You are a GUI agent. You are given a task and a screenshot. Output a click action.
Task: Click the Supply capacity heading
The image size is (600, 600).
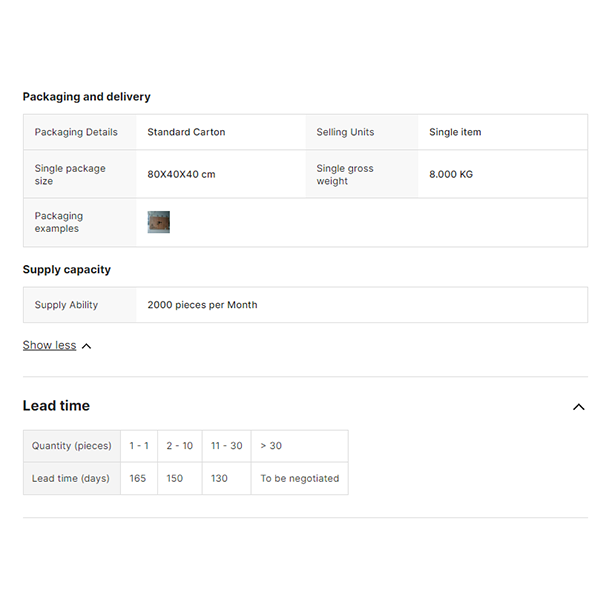[x=67, y=270]
